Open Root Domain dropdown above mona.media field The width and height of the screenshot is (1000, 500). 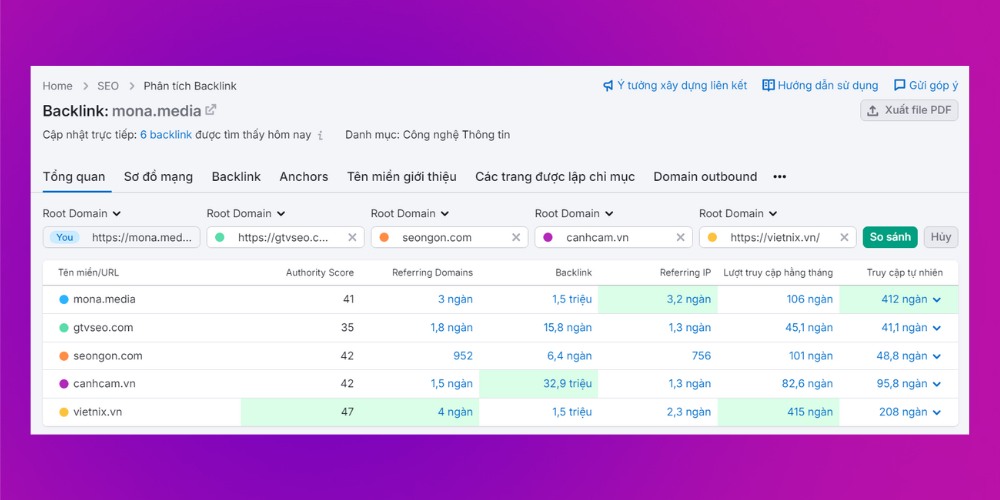click(x=82, y=214)
